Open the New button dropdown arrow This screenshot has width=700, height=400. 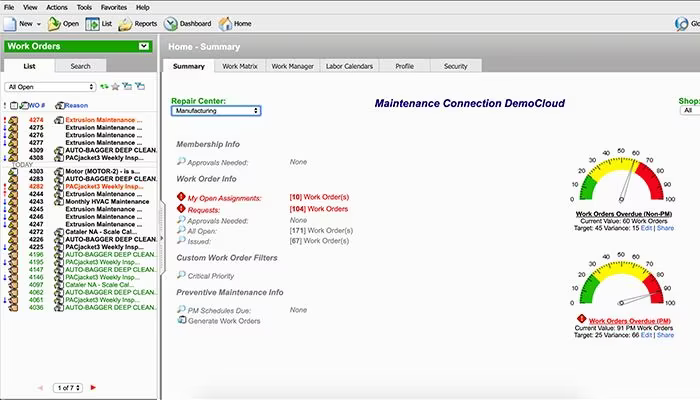point(39,24)
